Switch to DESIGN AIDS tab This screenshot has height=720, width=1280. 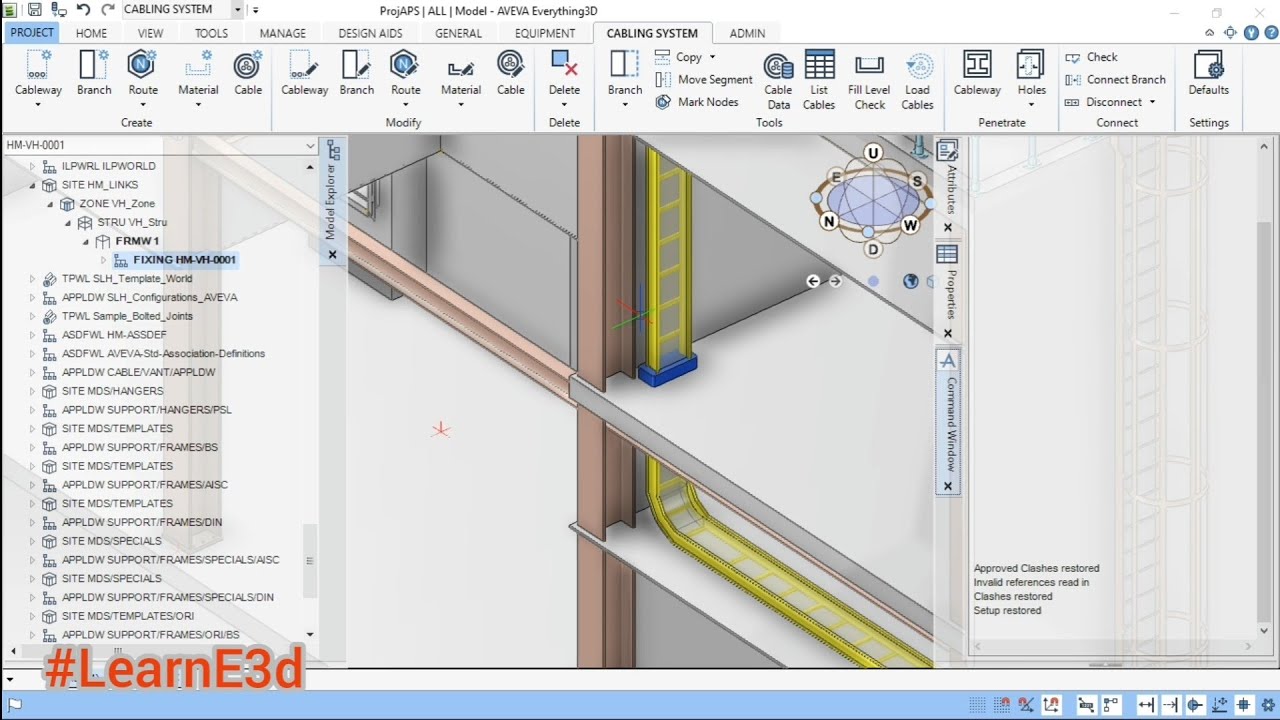coord(370,33)
